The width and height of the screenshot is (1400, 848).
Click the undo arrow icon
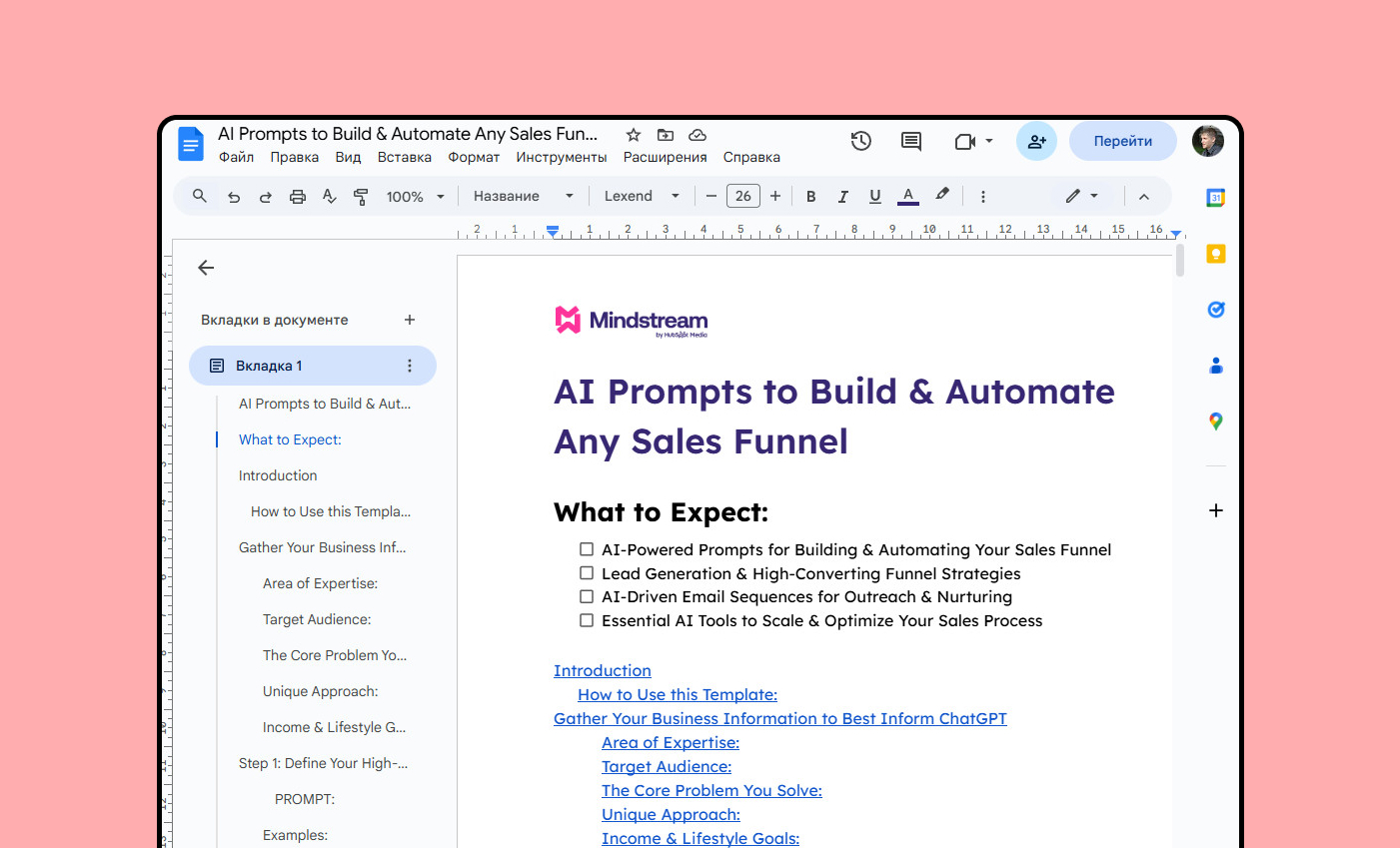pyautogui.click(x=234, y=197)
